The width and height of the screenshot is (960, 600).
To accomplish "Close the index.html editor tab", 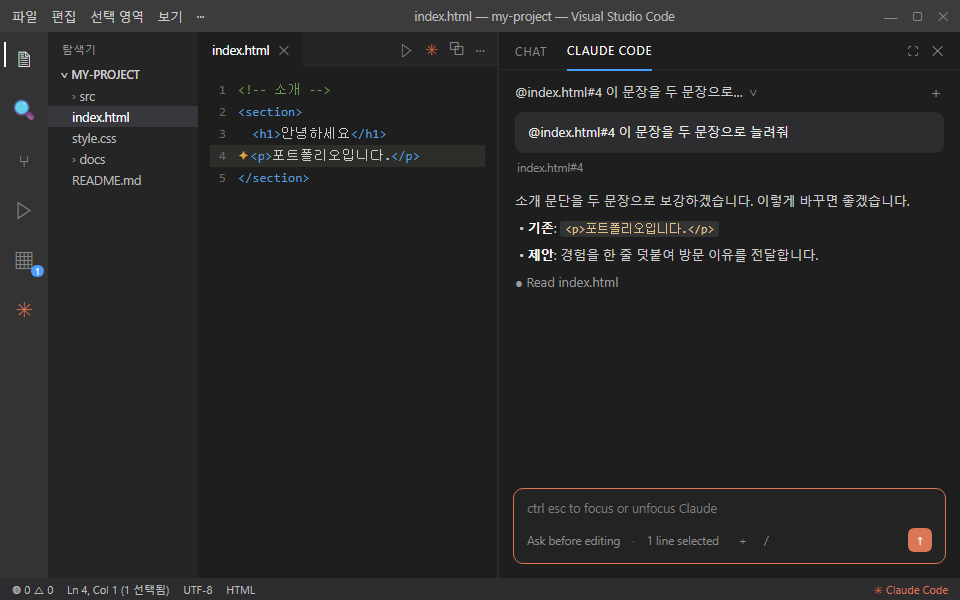I will (283, 50).
